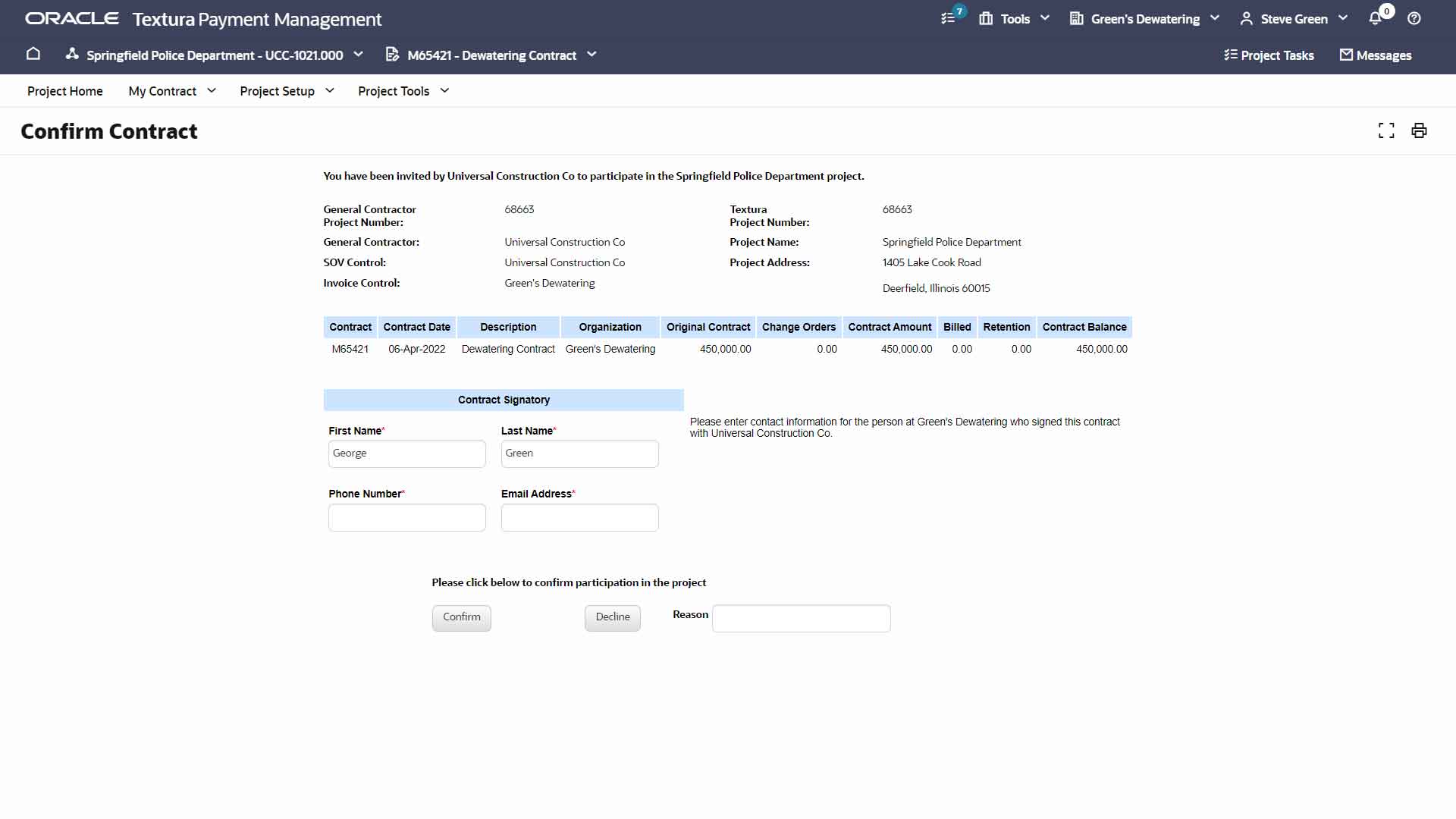The height and width of the screenshot is (819, 1456).
Task: Expand the Springfield Police Department project selector
Action: coord(215,55)
